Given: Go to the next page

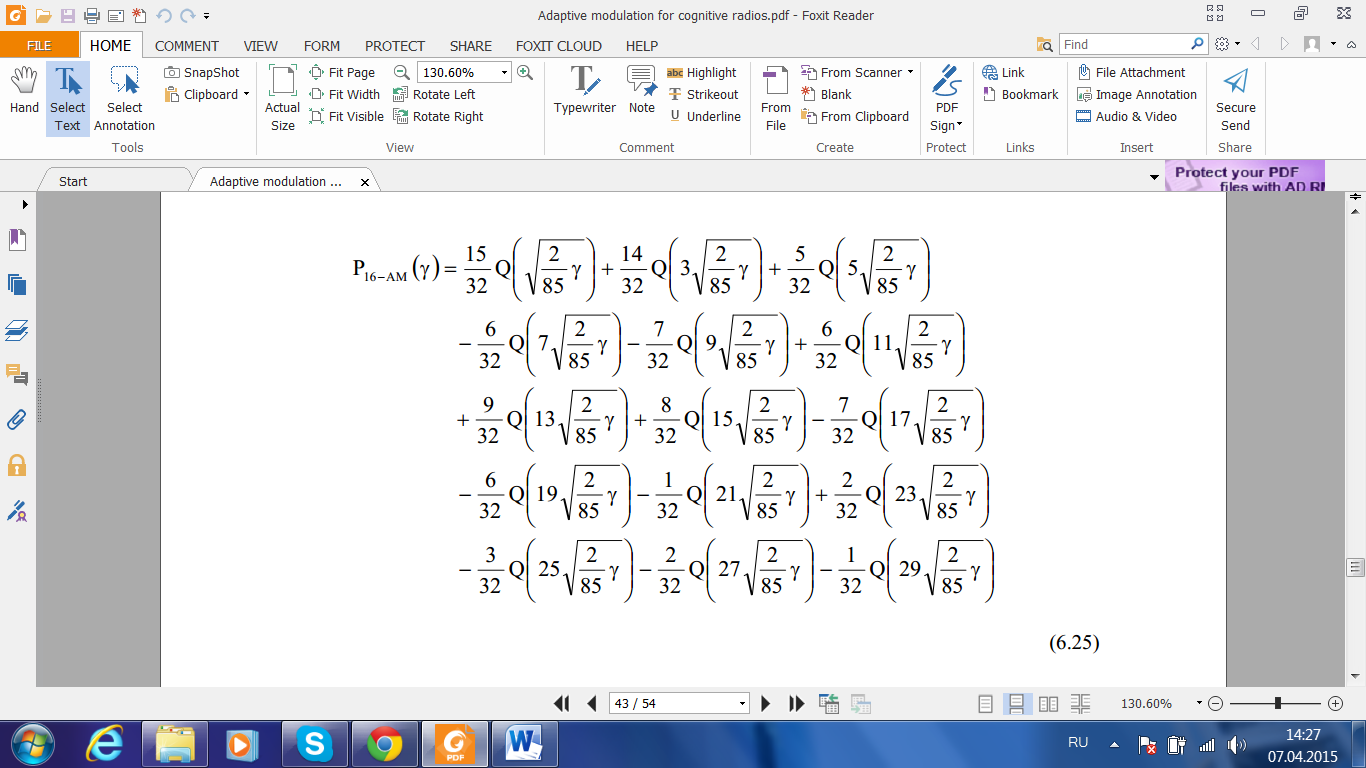Looking at the screenshot, I should pyautogui.click(x=766, y=703).
